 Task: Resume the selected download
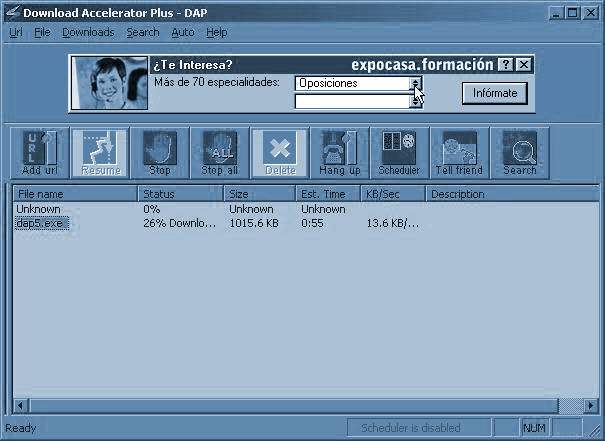[100, 153]
